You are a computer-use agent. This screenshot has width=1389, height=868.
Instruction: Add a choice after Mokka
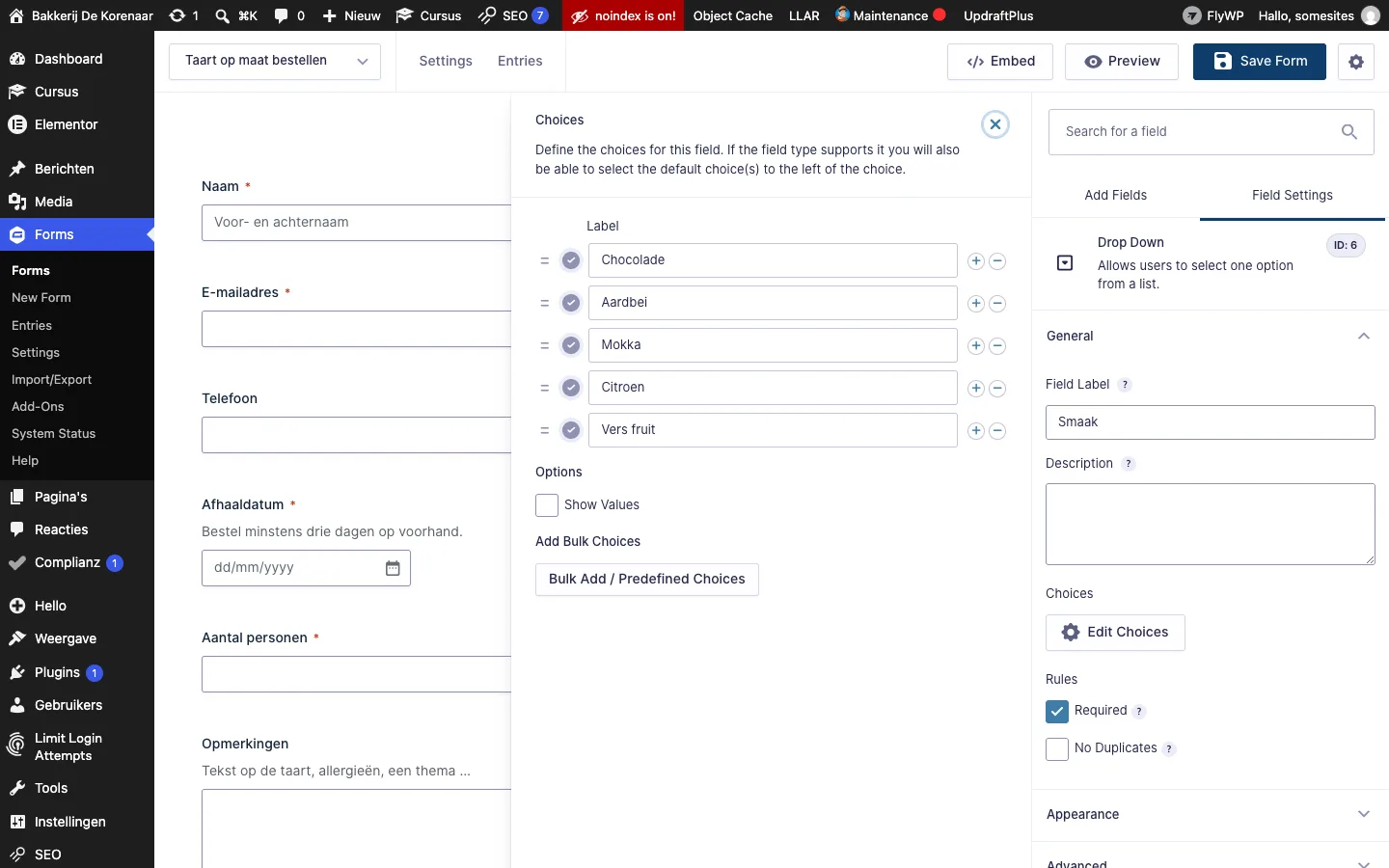[x=976, y=346]
